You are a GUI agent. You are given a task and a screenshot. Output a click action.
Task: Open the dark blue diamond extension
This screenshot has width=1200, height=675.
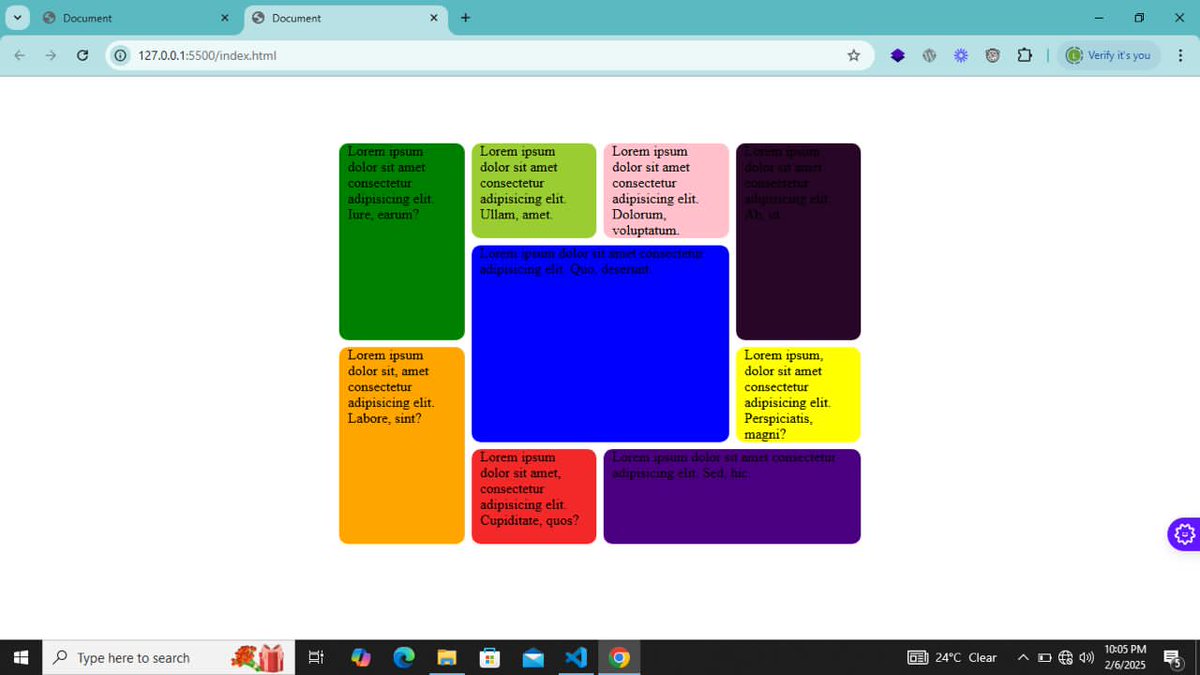coord(898,56)
